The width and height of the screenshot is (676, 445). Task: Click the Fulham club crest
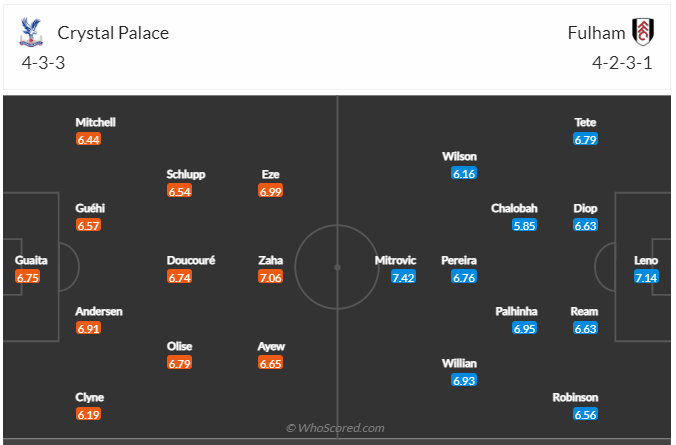coord(643,33)
